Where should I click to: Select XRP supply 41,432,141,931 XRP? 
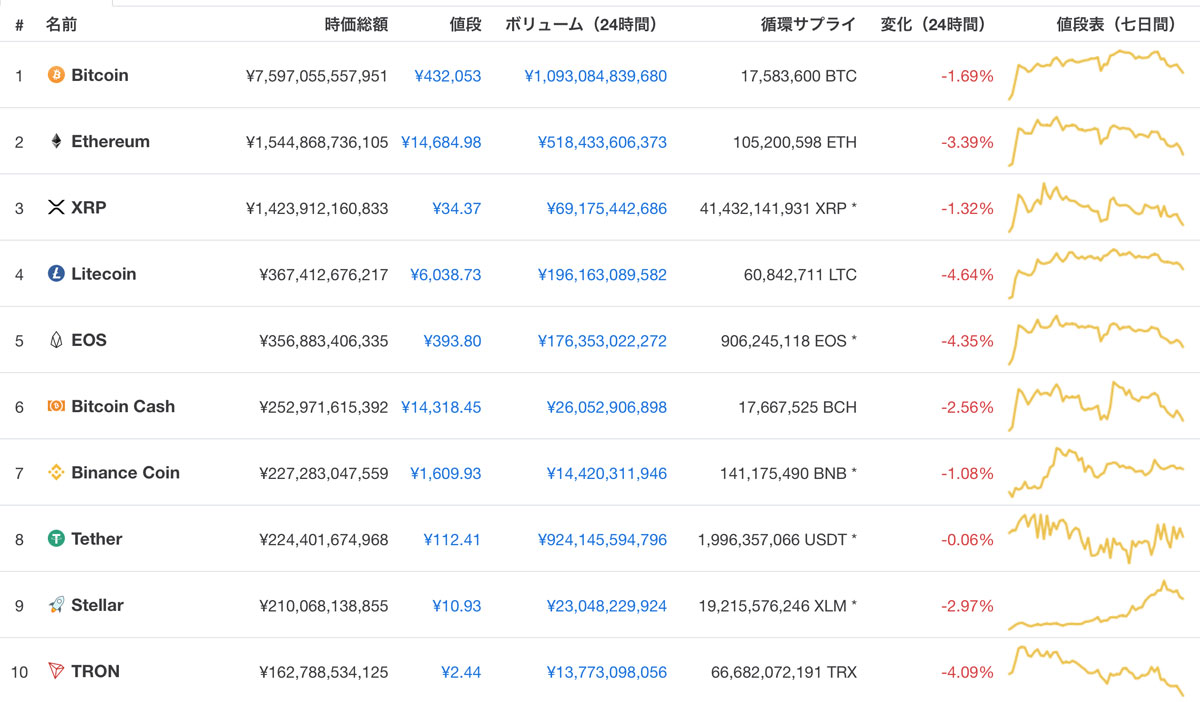[x=778, y=208]
